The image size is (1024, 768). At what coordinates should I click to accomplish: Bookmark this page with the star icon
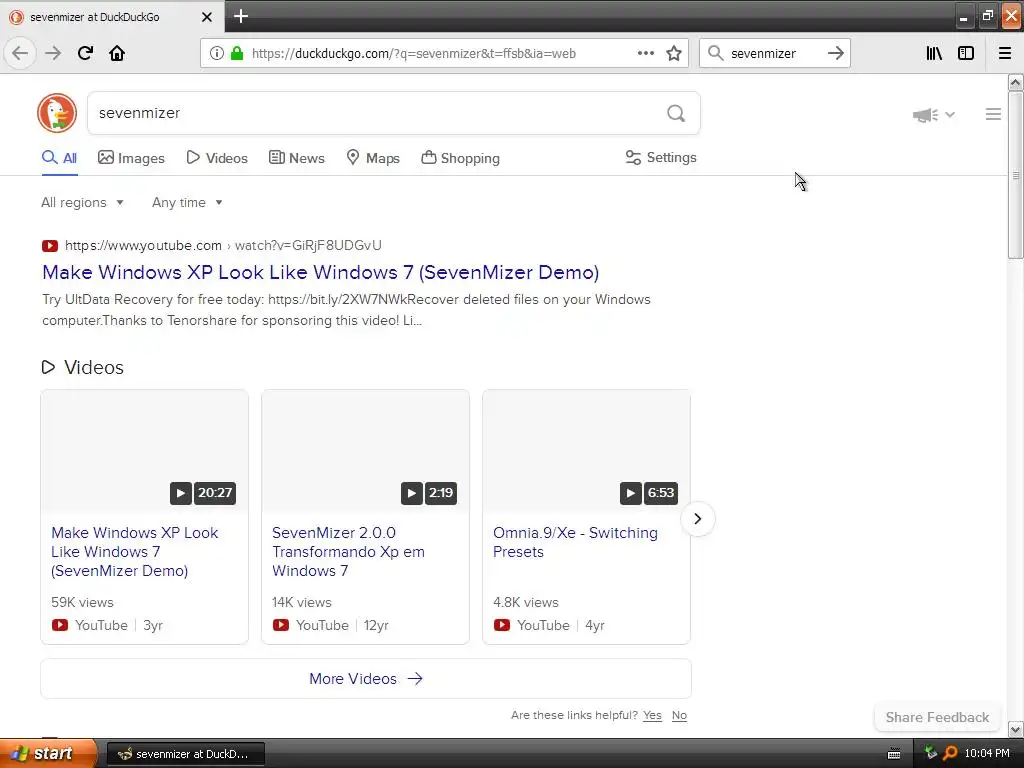pos(674,54)
